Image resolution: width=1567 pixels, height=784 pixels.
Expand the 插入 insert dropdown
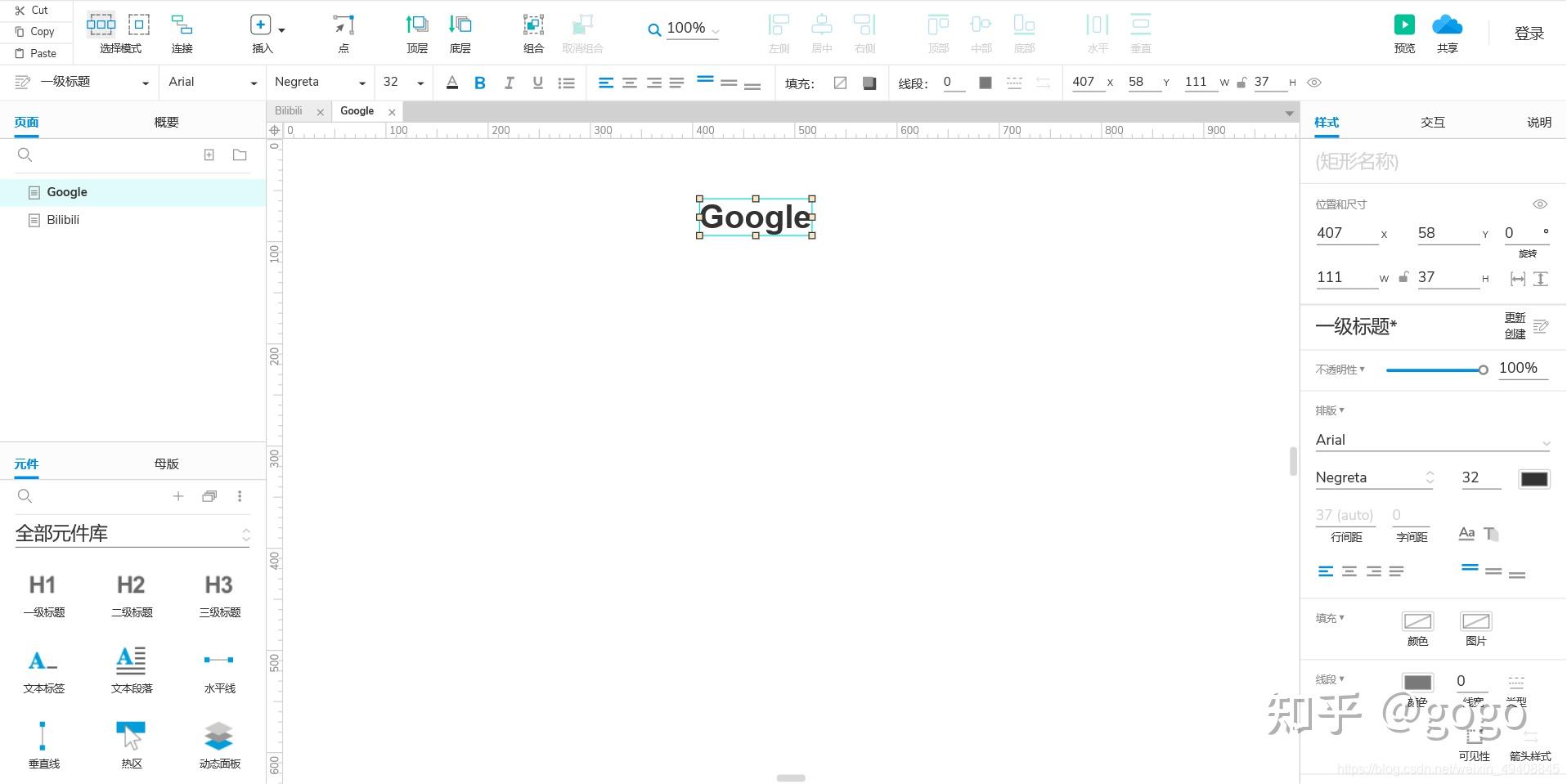[282, 30]
